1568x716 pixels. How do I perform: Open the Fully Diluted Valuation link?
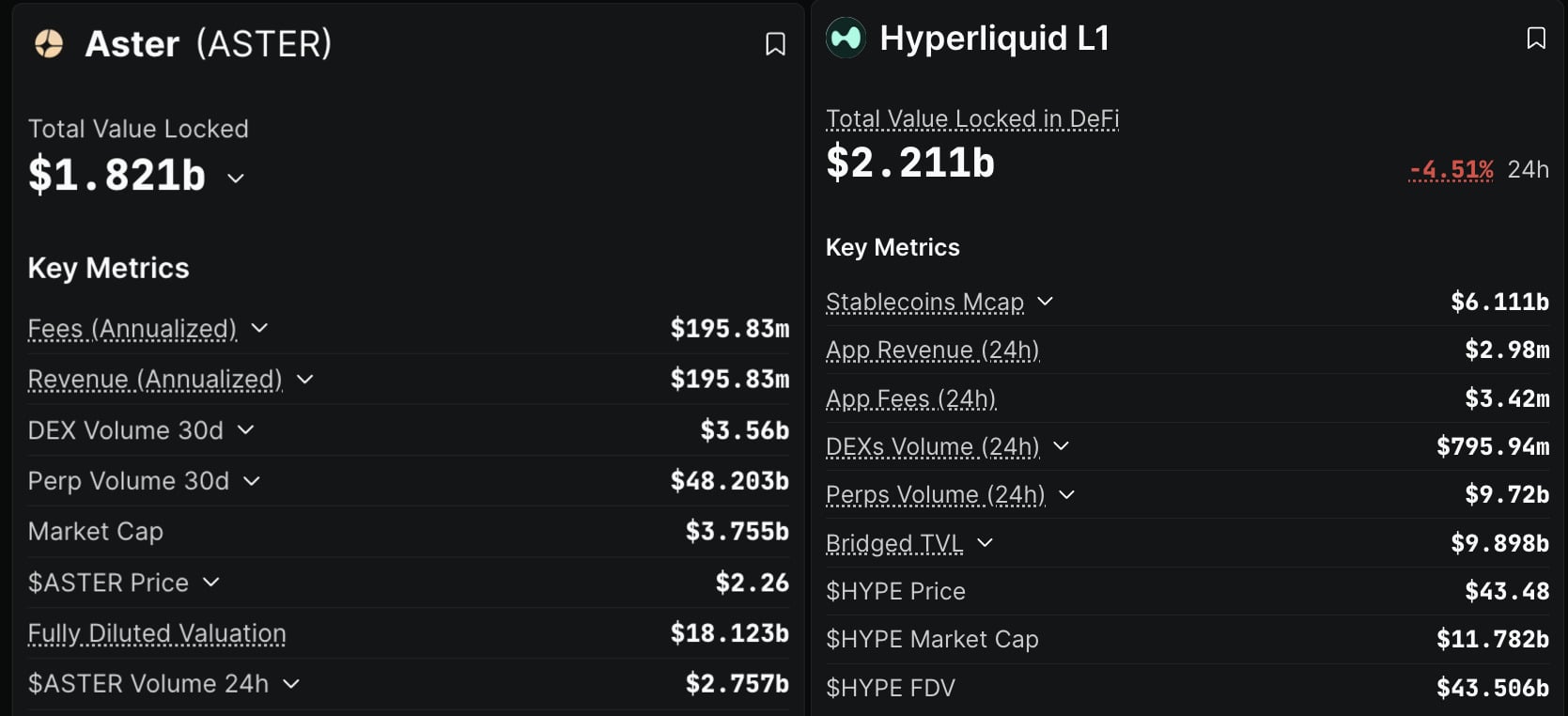pos(156,633)
